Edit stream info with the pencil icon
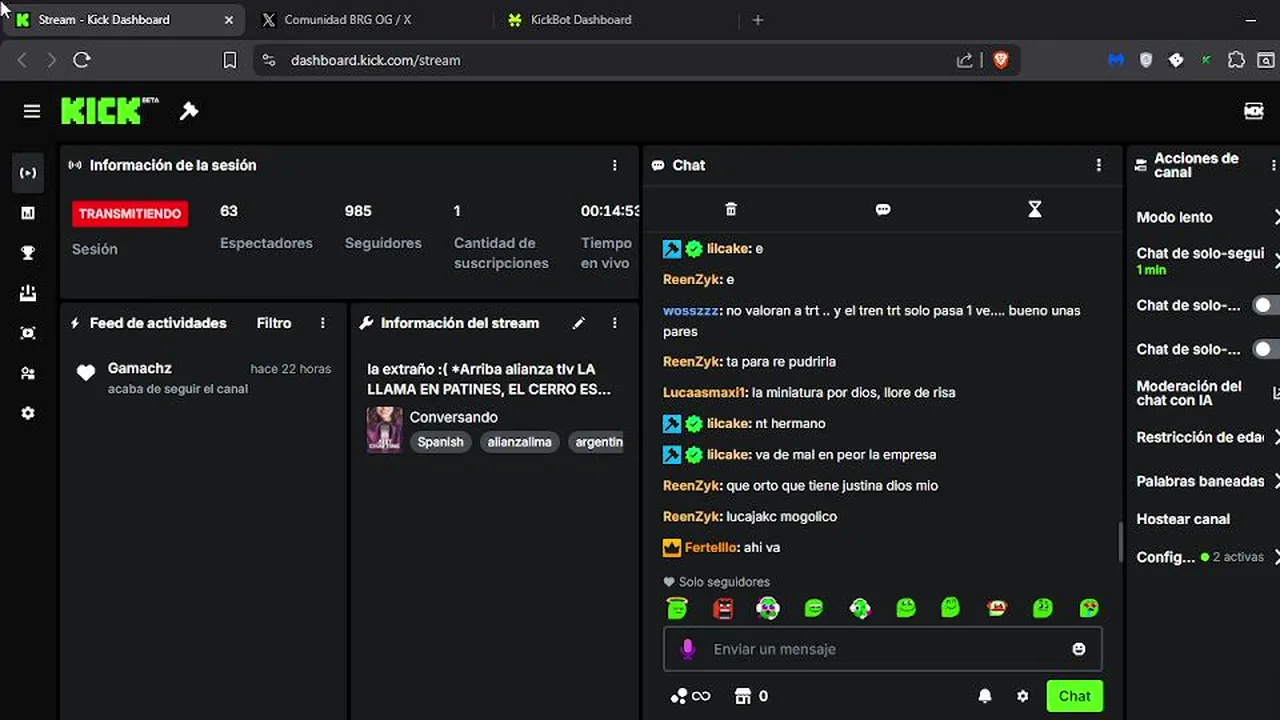 (578, 323)
